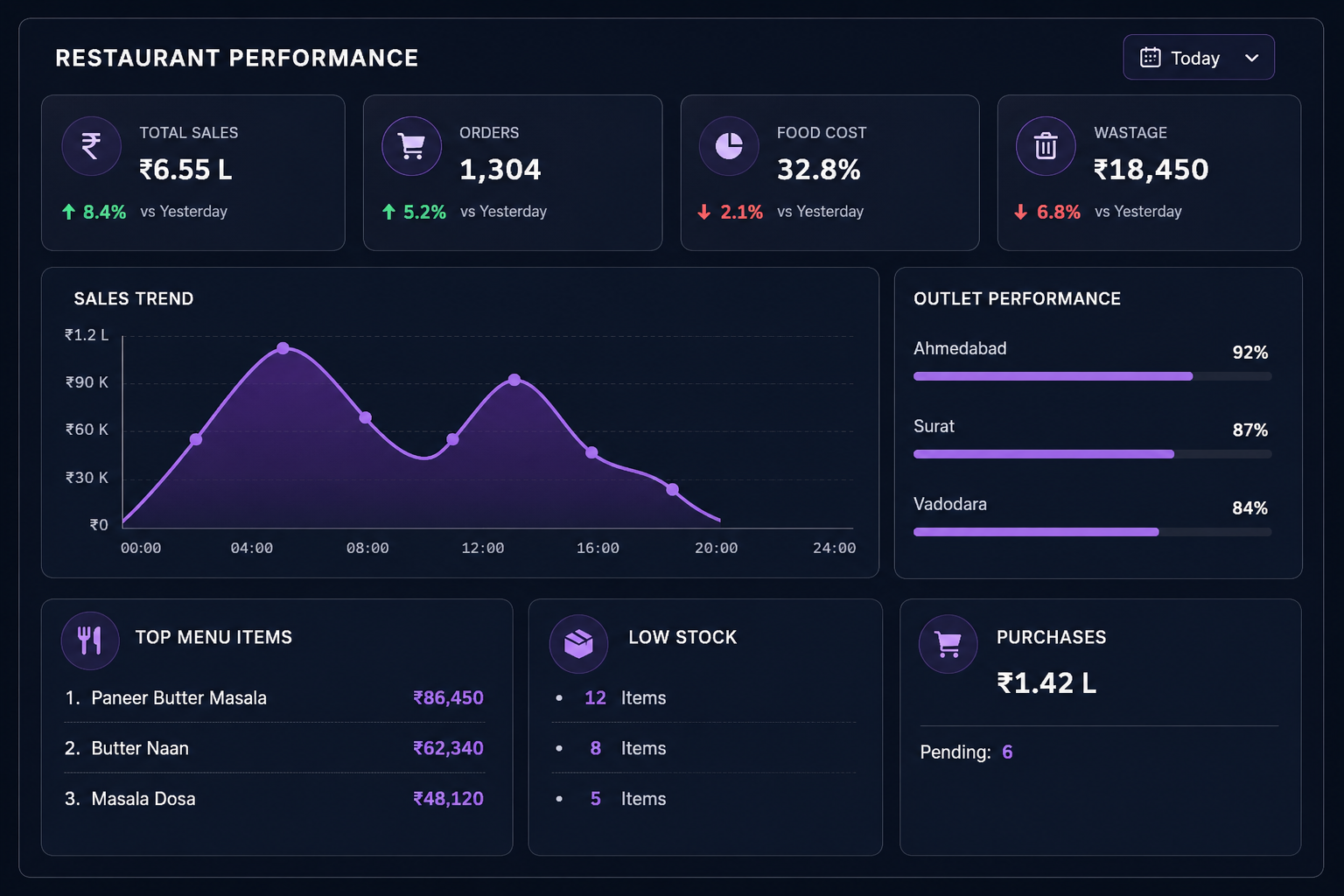Click the trash bin icon in Wastage
Viewport: 1344px width, 896px height.
tap(1046, 146)
